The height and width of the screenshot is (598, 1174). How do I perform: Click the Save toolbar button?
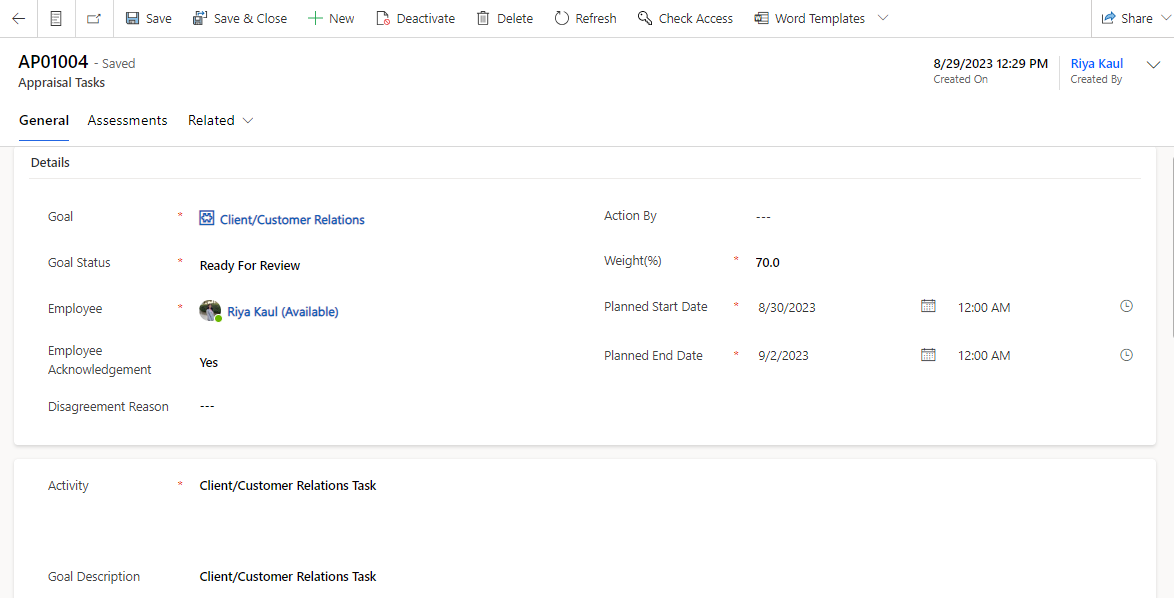(x=148, y=18)
